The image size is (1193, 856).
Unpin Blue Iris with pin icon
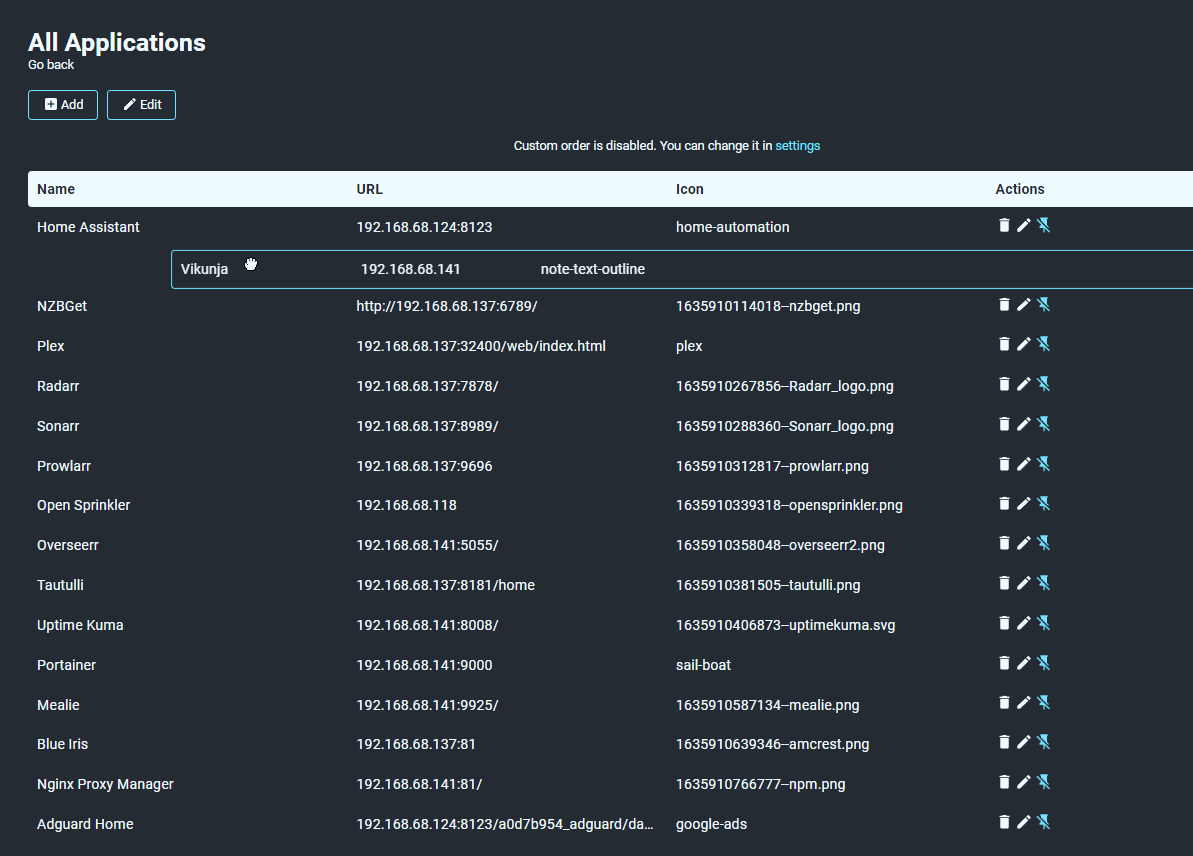click(x=1044, y=743)
